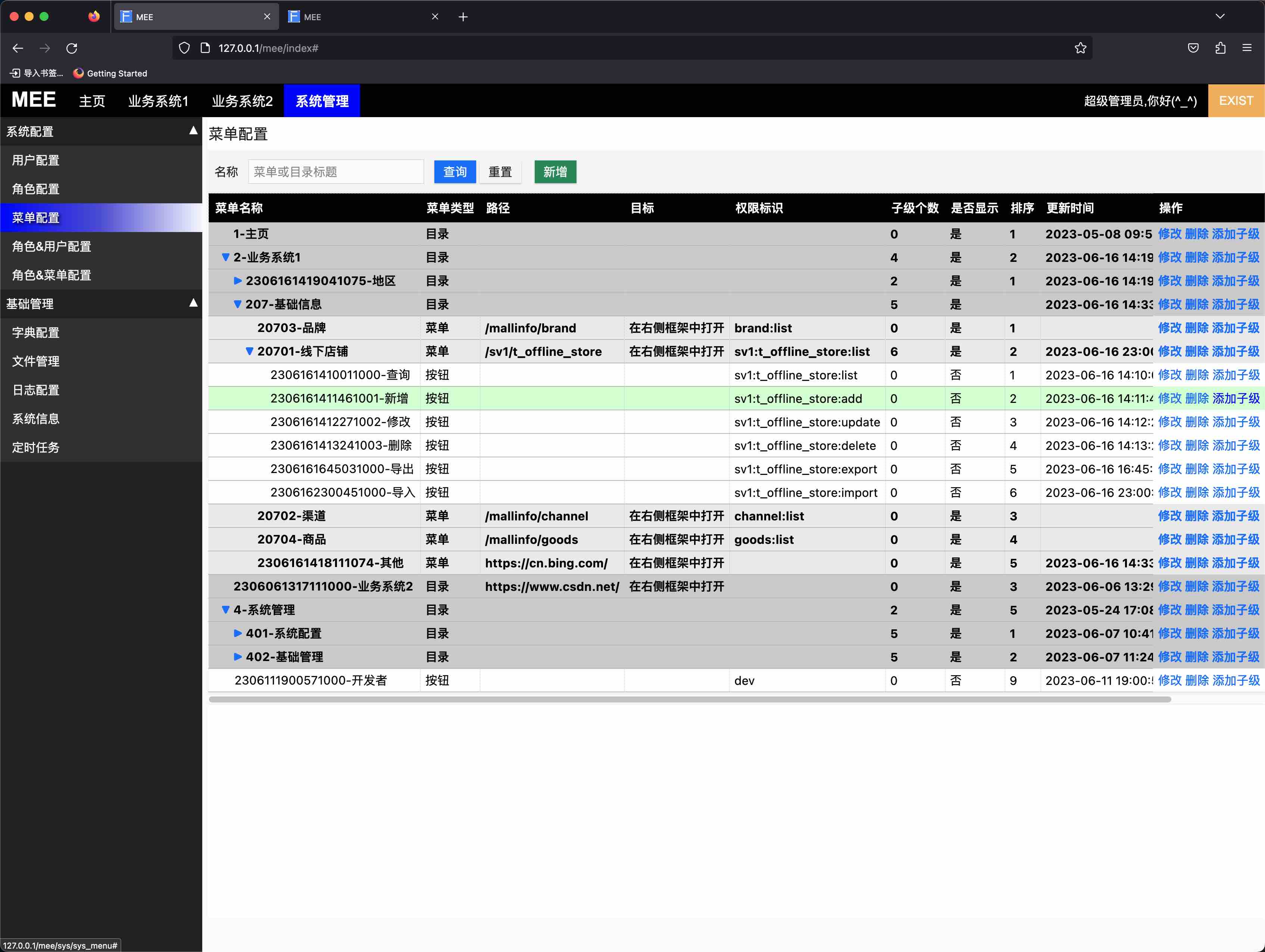Expand the 401-系统配置 tree node
The image size is (1265, 952).
click(x=237, y=633)
